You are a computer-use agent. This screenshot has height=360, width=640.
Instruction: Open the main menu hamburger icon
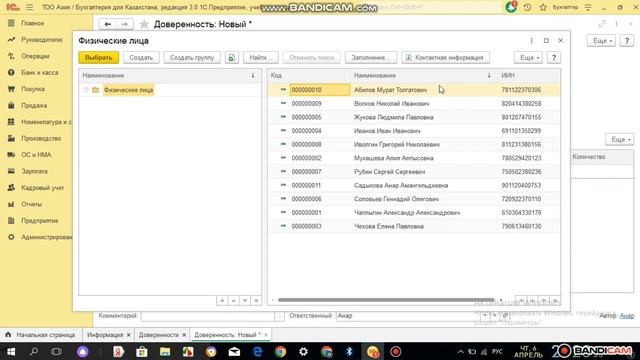point(29,7)
